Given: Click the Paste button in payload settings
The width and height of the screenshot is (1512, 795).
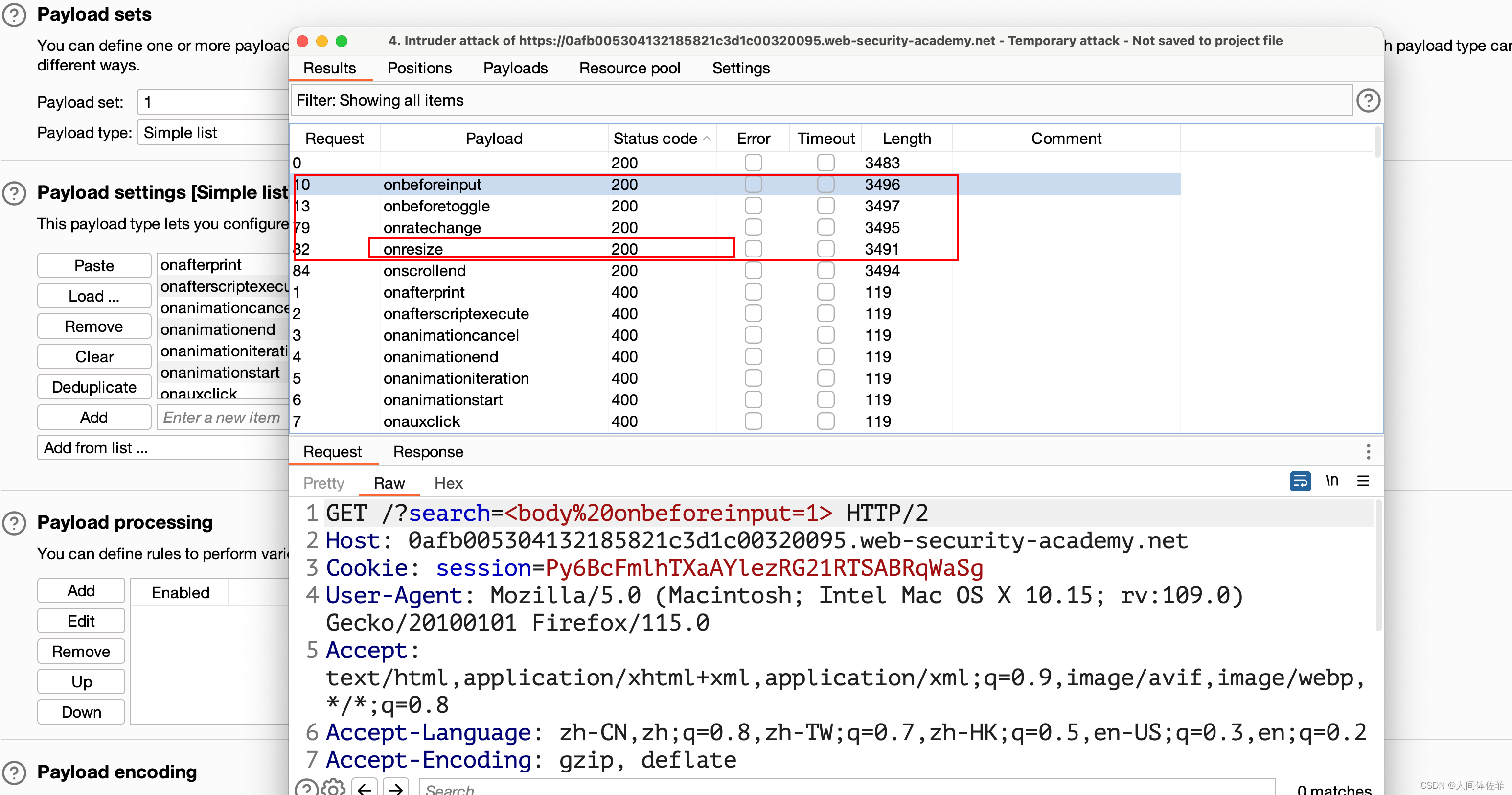Looking at the screenshot, I should 94,265.
